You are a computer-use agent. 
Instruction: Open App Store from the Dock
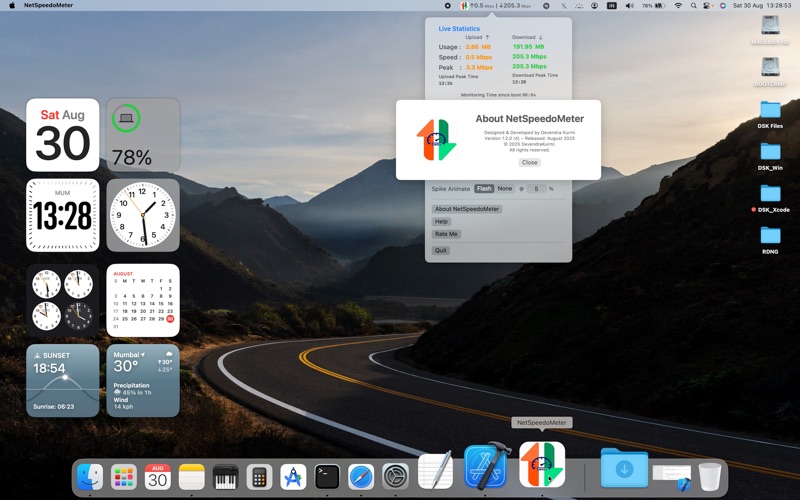(x=293, y=477)
